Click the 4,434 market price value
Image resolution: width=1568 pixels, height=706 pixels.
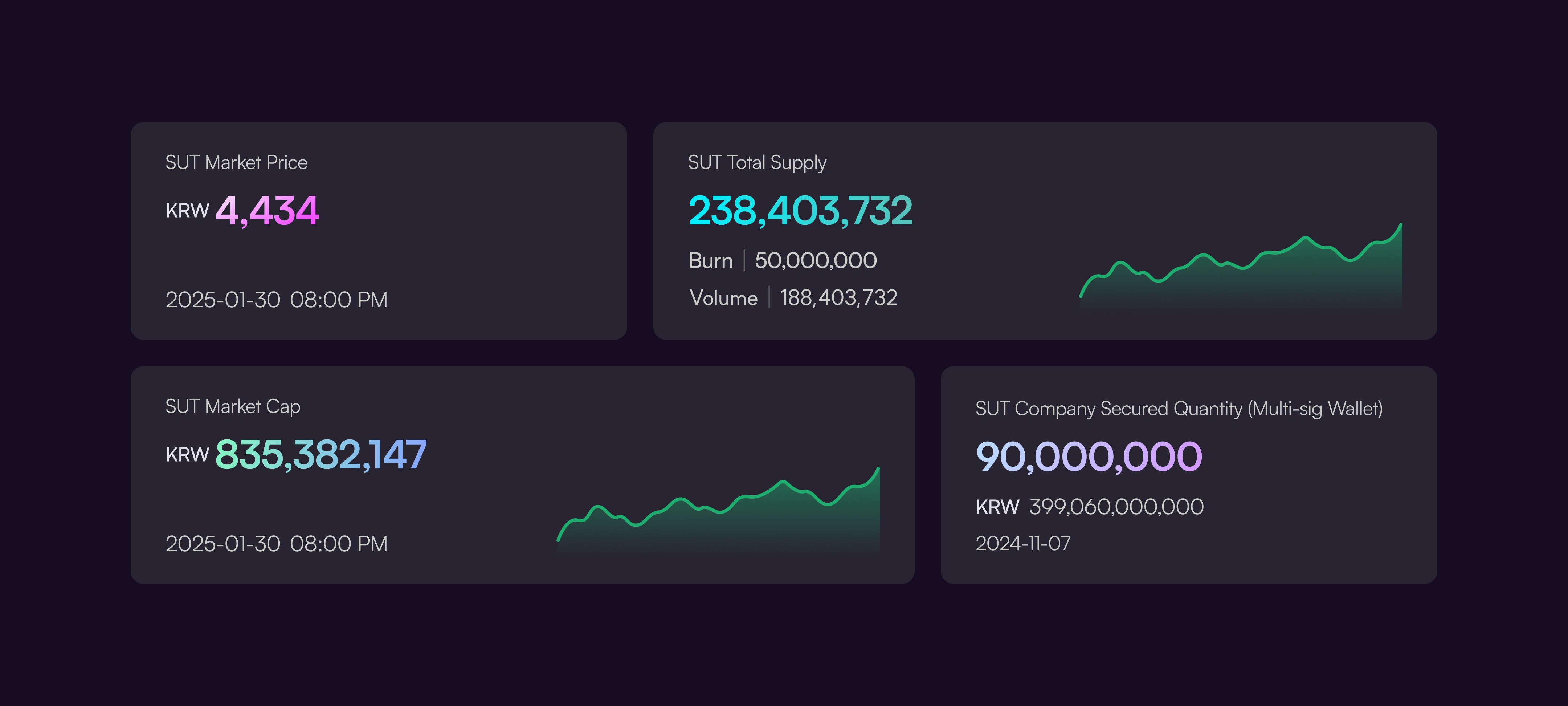coord(267,211)
